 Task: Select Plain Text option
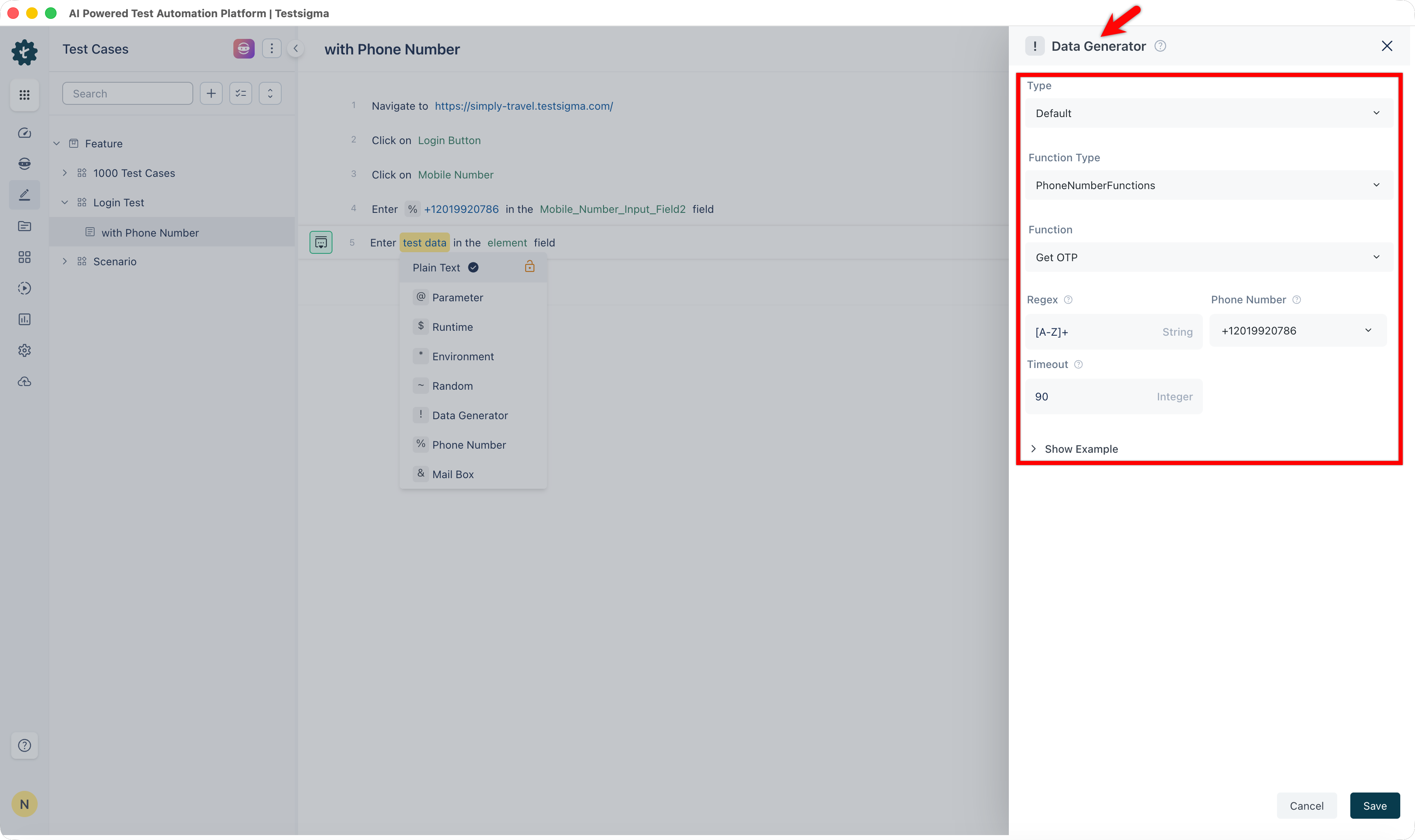point(473,268)
